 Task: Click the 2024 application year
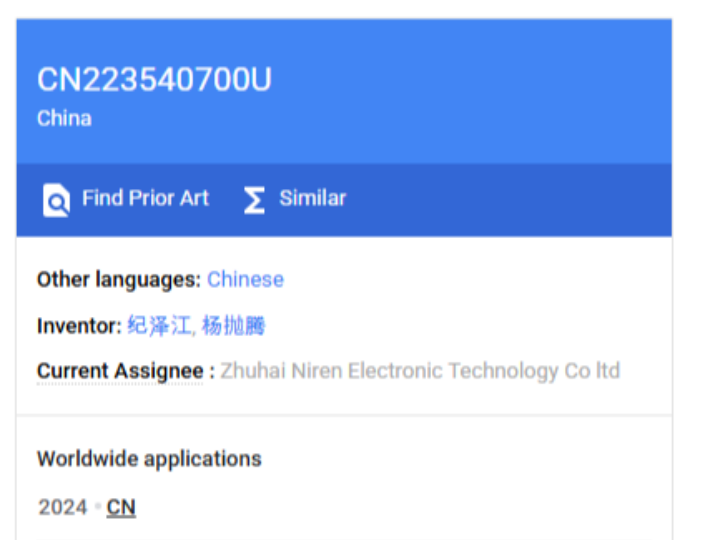[63, 507]
